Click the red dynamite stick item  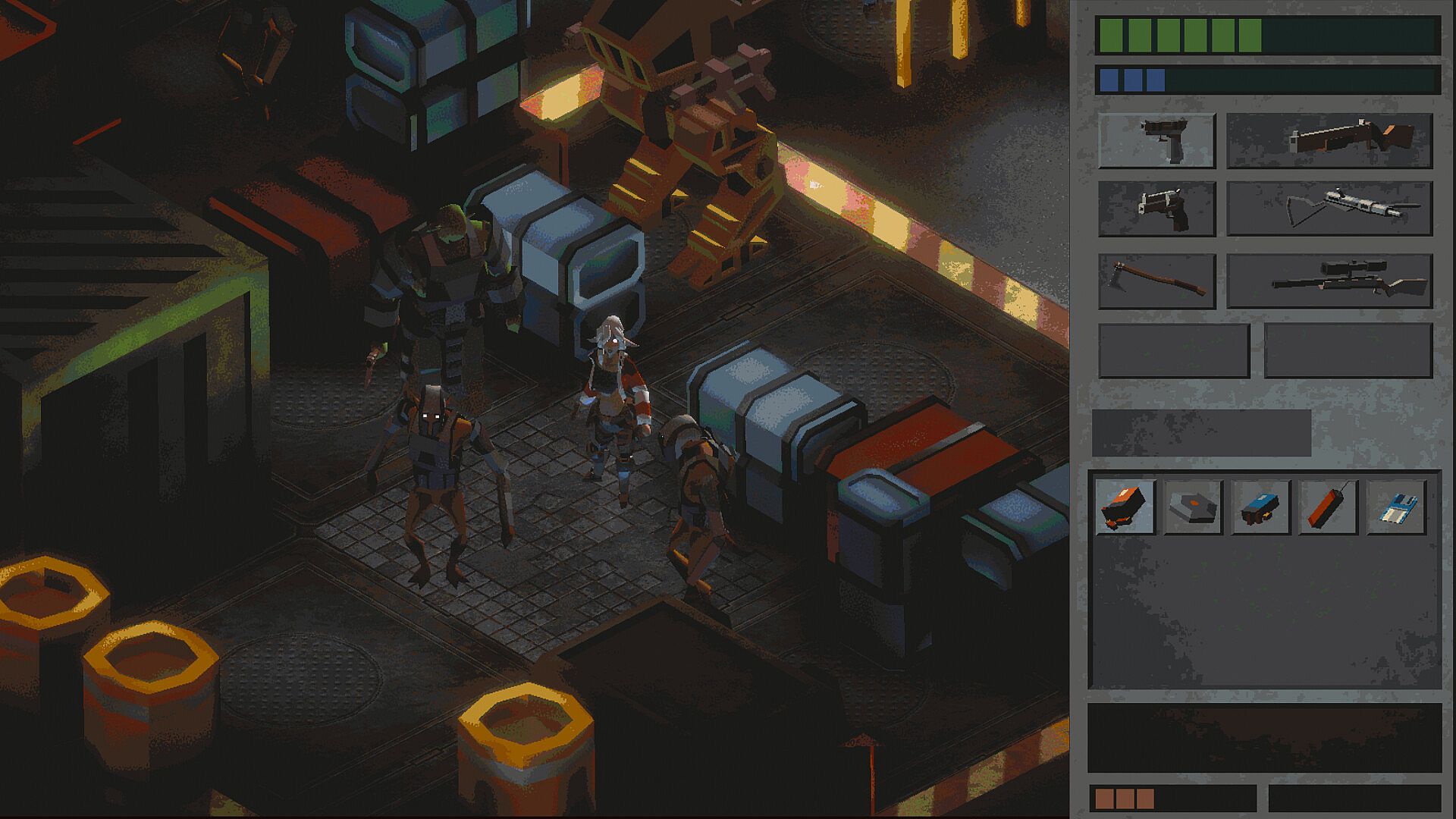(x=1328, y=507)
